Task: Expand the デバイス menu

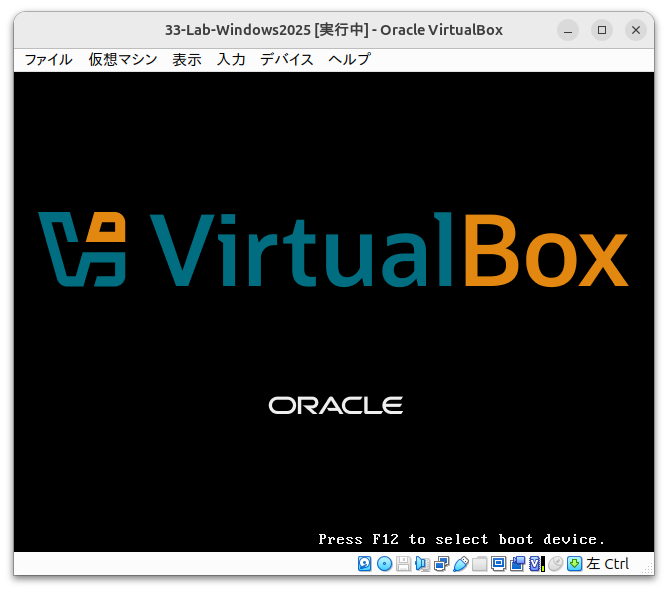Action: click(x=287, y=59)
